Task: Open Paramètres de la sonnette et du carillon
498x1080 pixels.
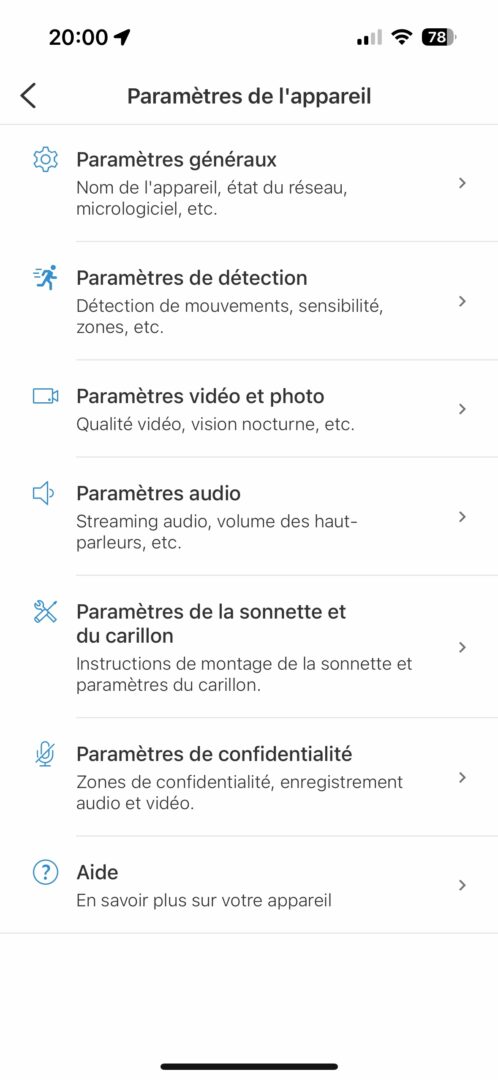Action: (x=249, y=647)
